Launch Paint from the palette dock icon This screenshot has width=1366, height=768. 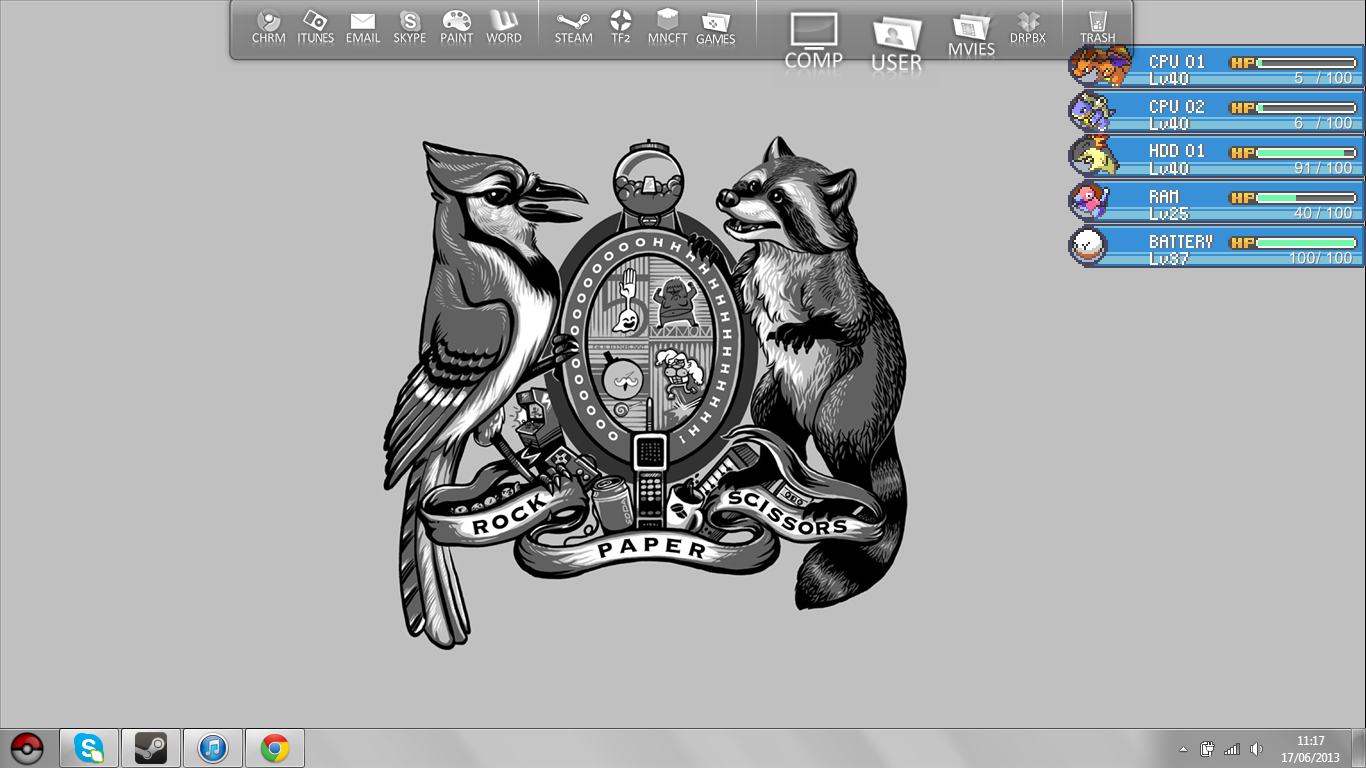click(x=457, y=27)
